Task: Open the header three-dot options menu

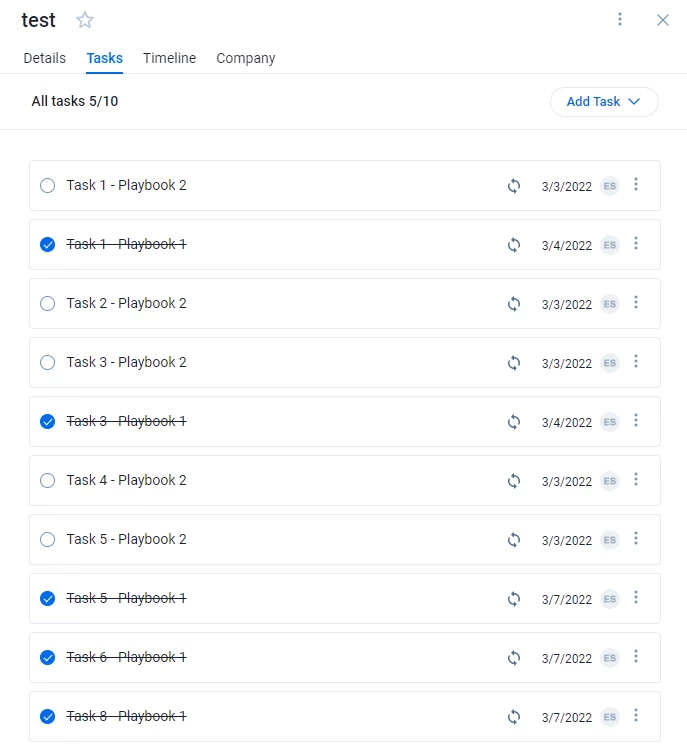Action: point(620,19)
